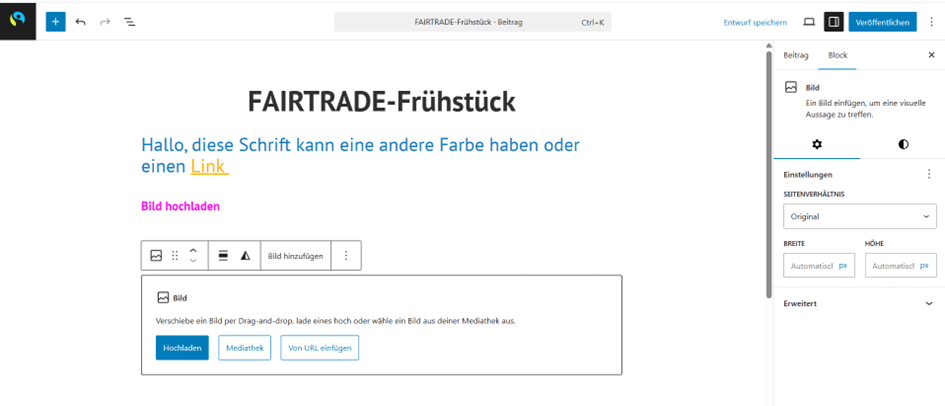Click Entwurf speichern to save draft
Image resolution: width=945 pixels, height=406 pixels.
(755, 22)
